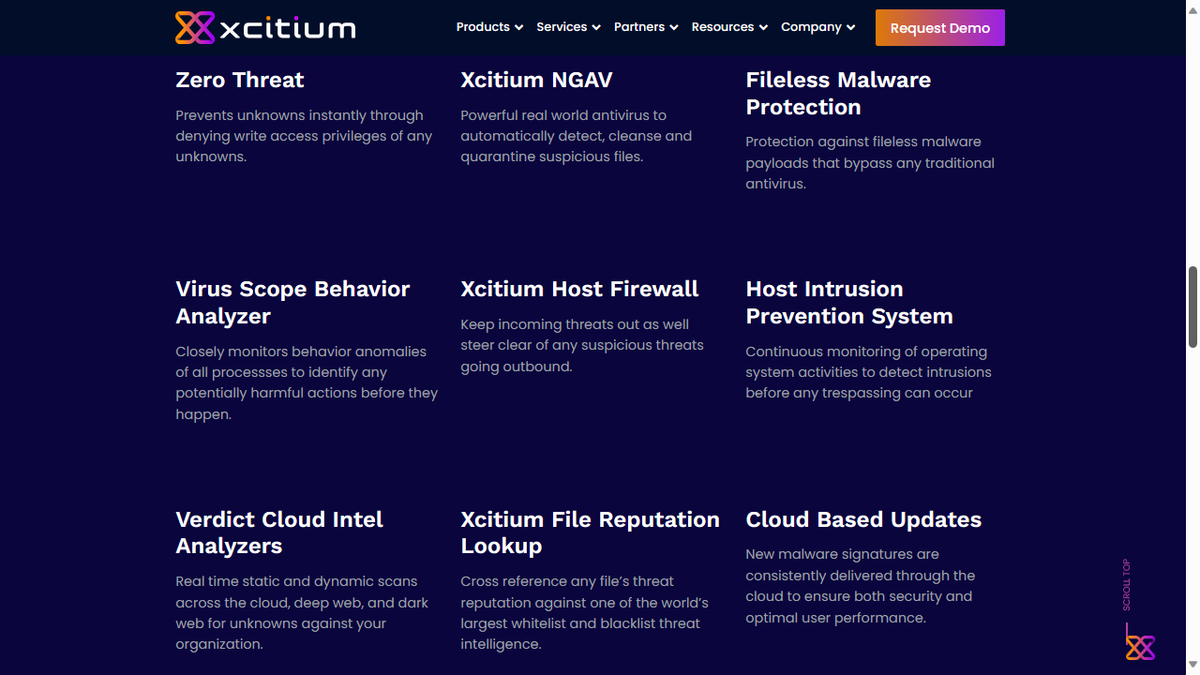Select the Xcitium Host Firewall heading

tap(580, 289)
